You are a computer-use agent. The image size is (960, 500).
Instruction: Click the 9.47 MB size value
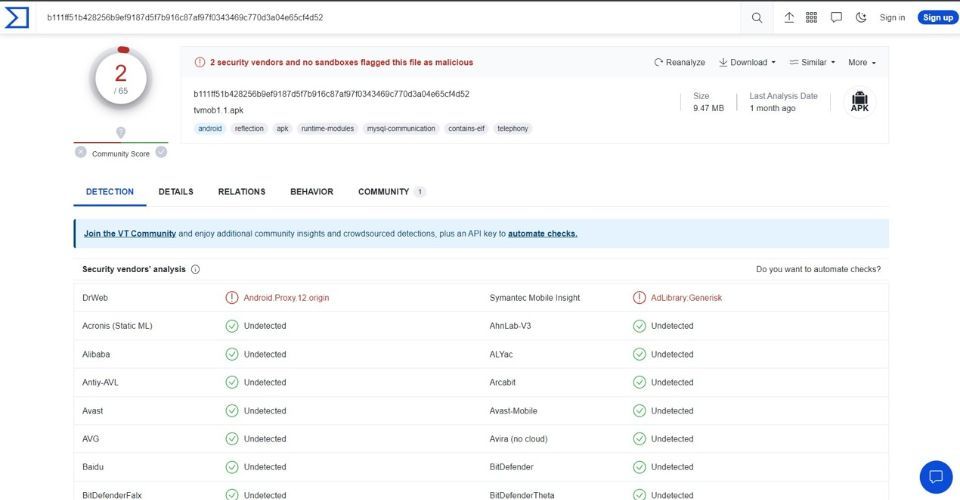[708, 108]
